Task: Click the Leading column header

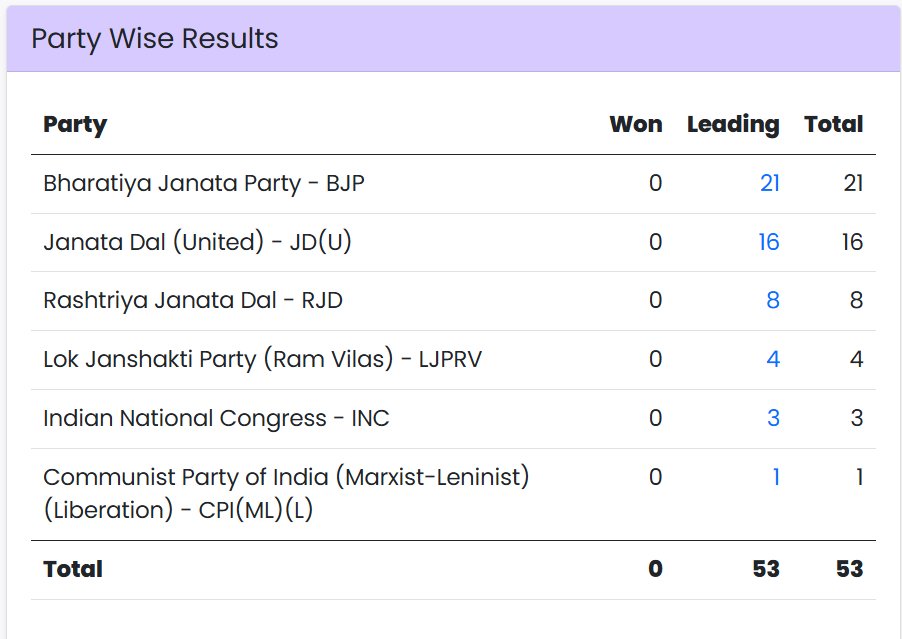Action: (733, 125)
